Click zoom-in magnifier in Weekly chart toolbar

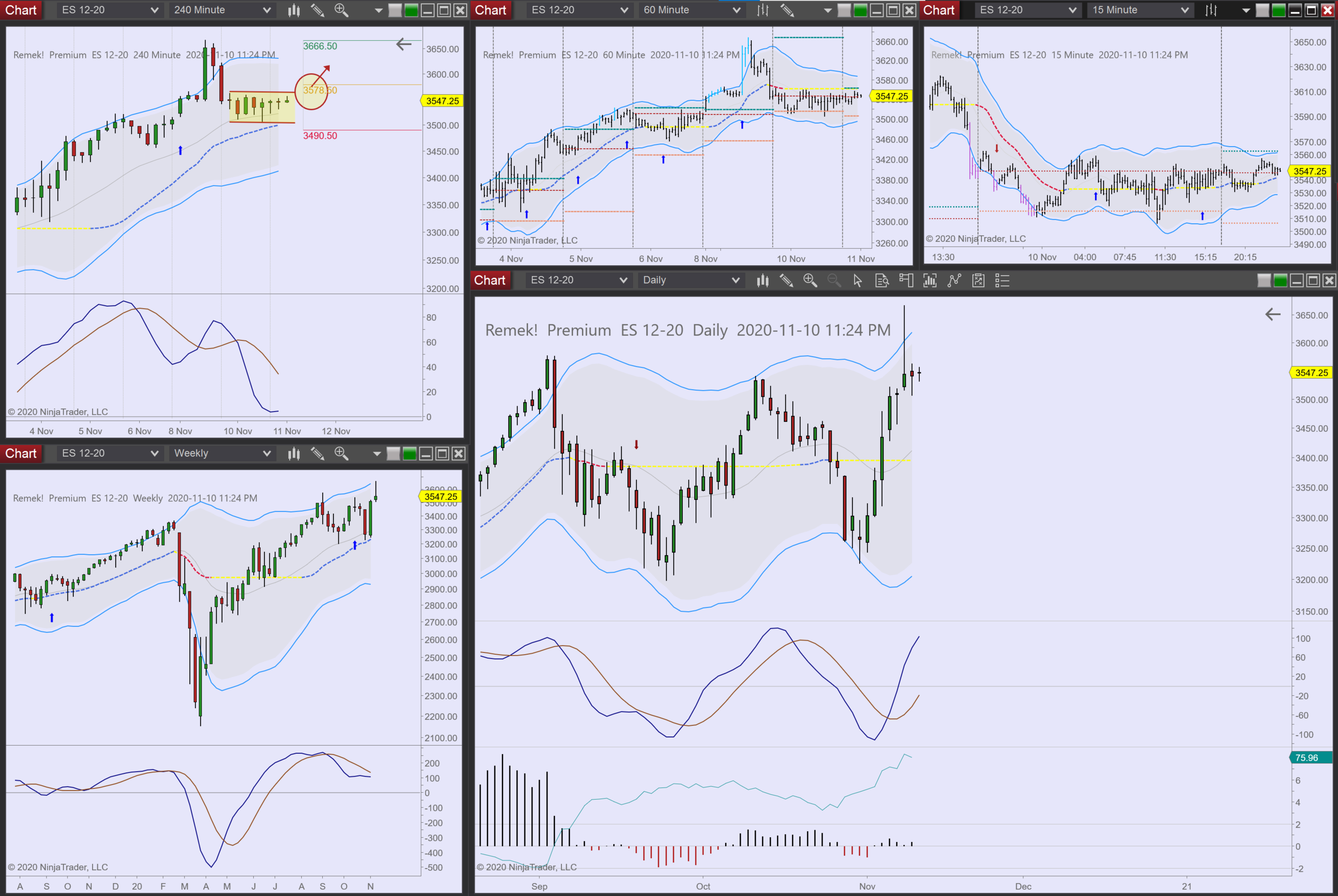pyautogui.click(x=341, y=454)
